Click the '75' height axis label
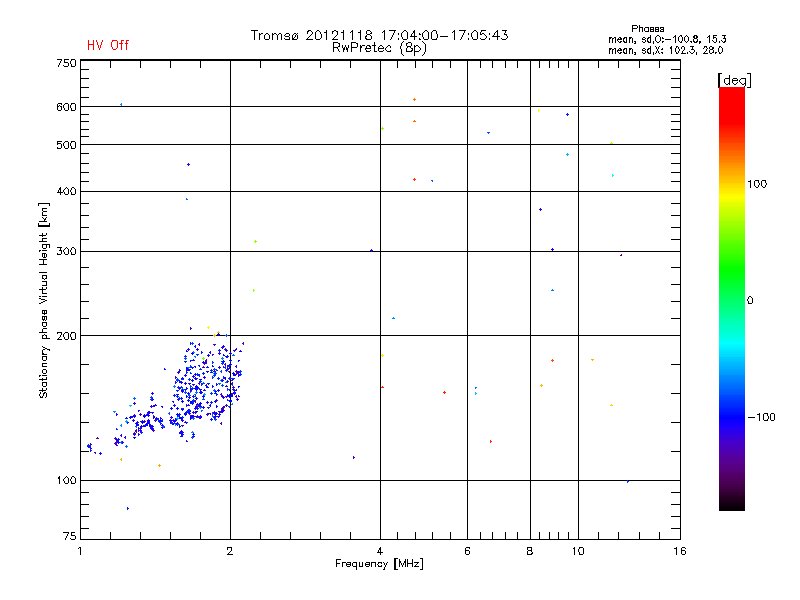 tap(70, 536)
